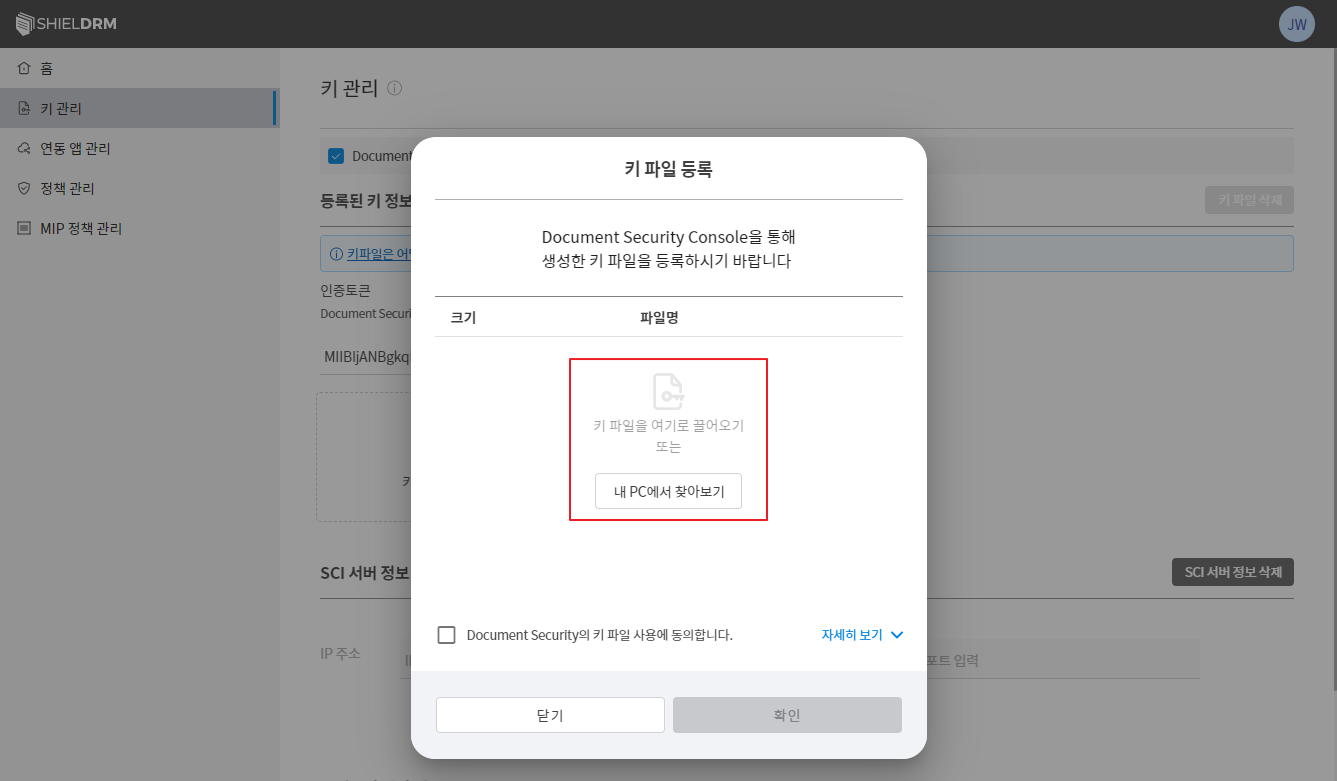Image resolution: width=1337 pixels, height=781 pixels.
Task: Click the 키 파일 등록 dialog title
Action: pyautogui.click(x=668, y=170)
